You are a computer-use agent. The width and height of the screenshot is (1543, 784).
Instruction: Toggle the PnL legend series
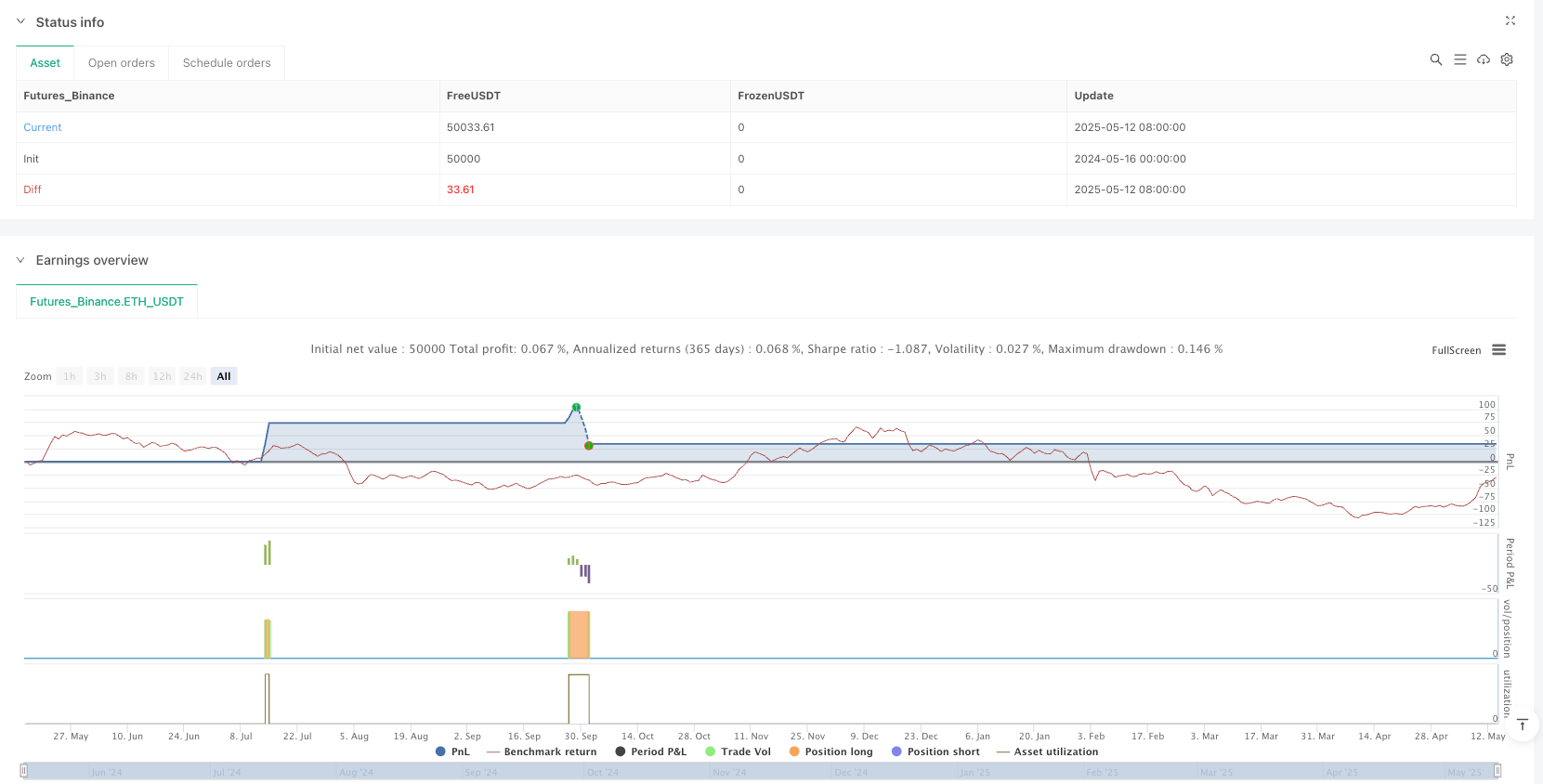pyautogui.click(x=452, y=751)
